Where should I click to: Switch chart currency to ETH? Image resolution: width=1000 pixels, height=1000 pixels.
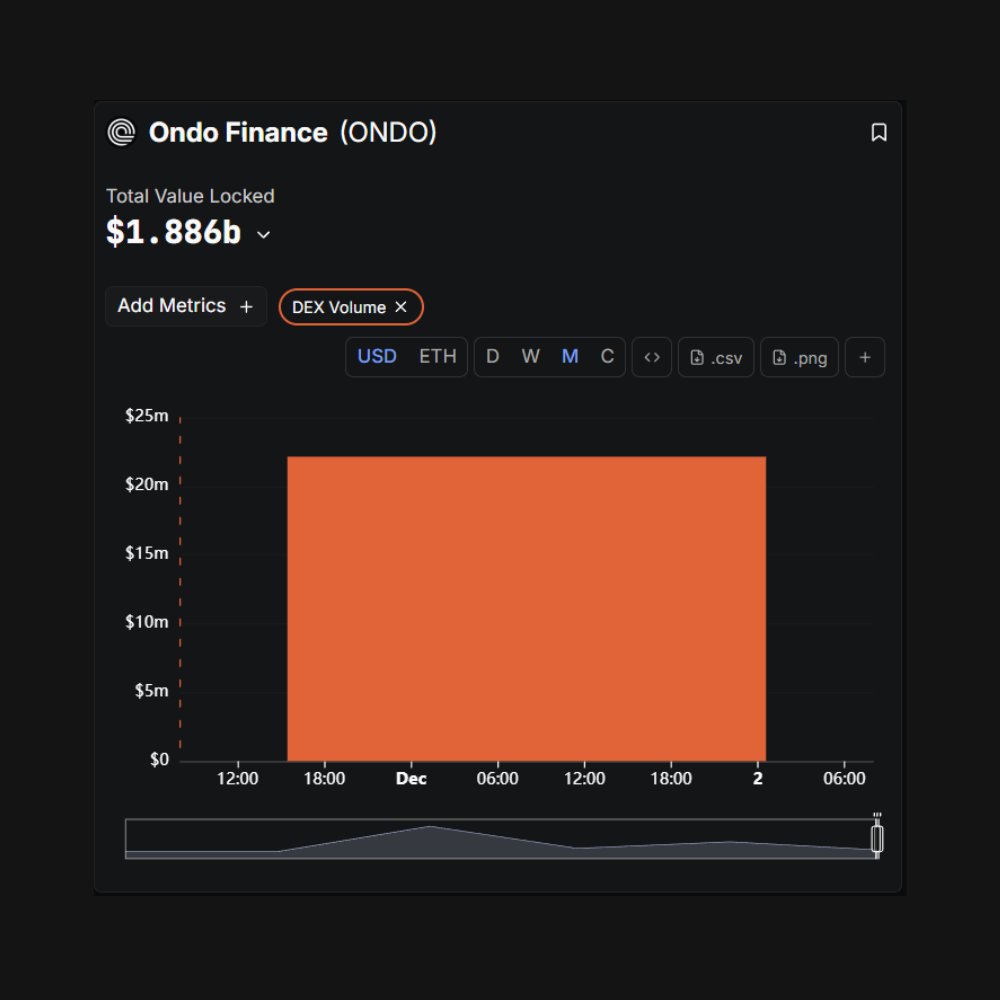coord(437,356)
